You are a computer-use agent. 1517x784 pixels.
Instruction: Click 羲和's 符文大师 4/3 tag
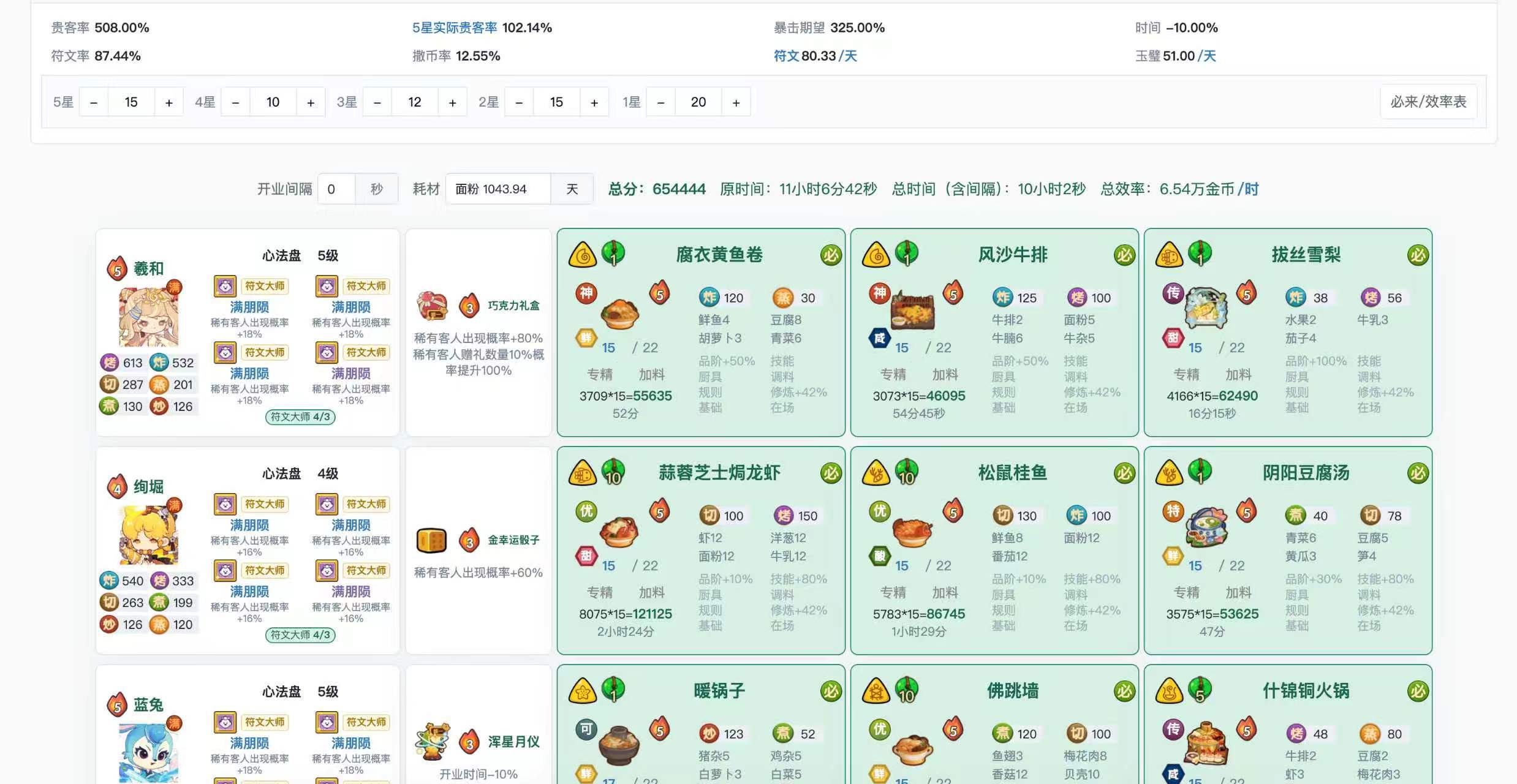coord(300,417)
